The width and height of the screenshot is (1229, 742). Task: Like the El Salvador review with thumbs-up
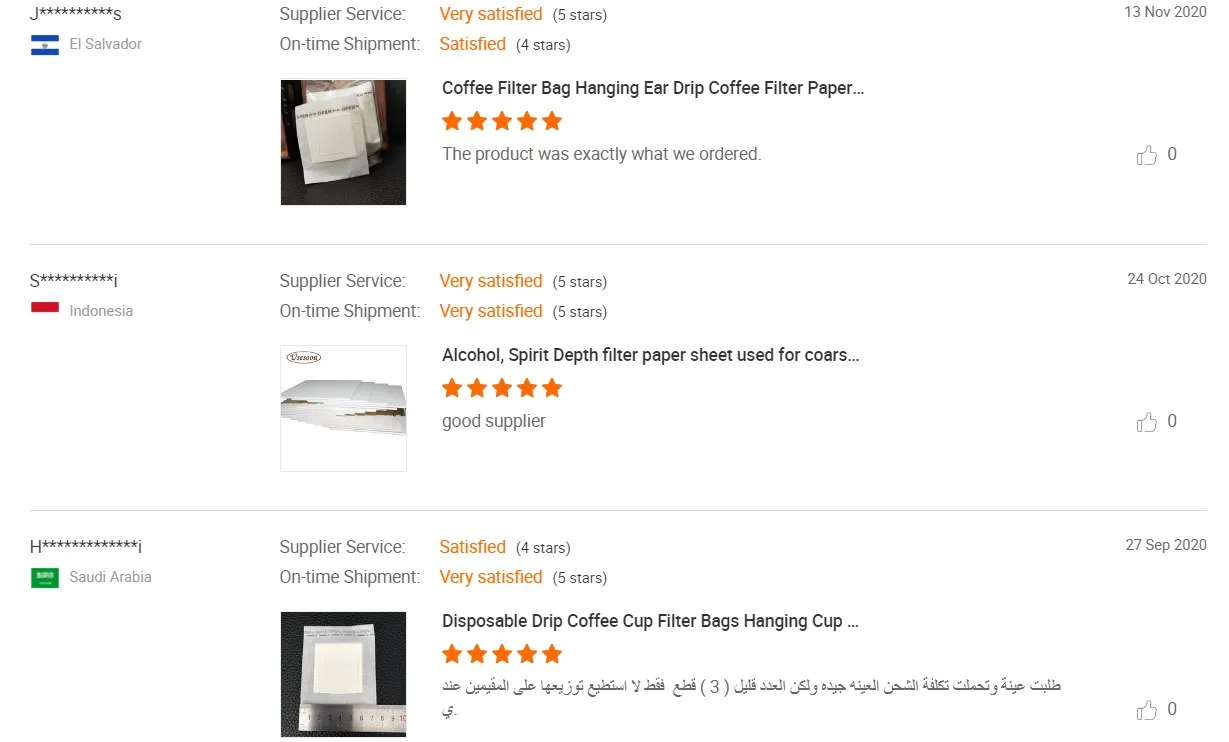pyautogui.click(x=1147, y=155)
